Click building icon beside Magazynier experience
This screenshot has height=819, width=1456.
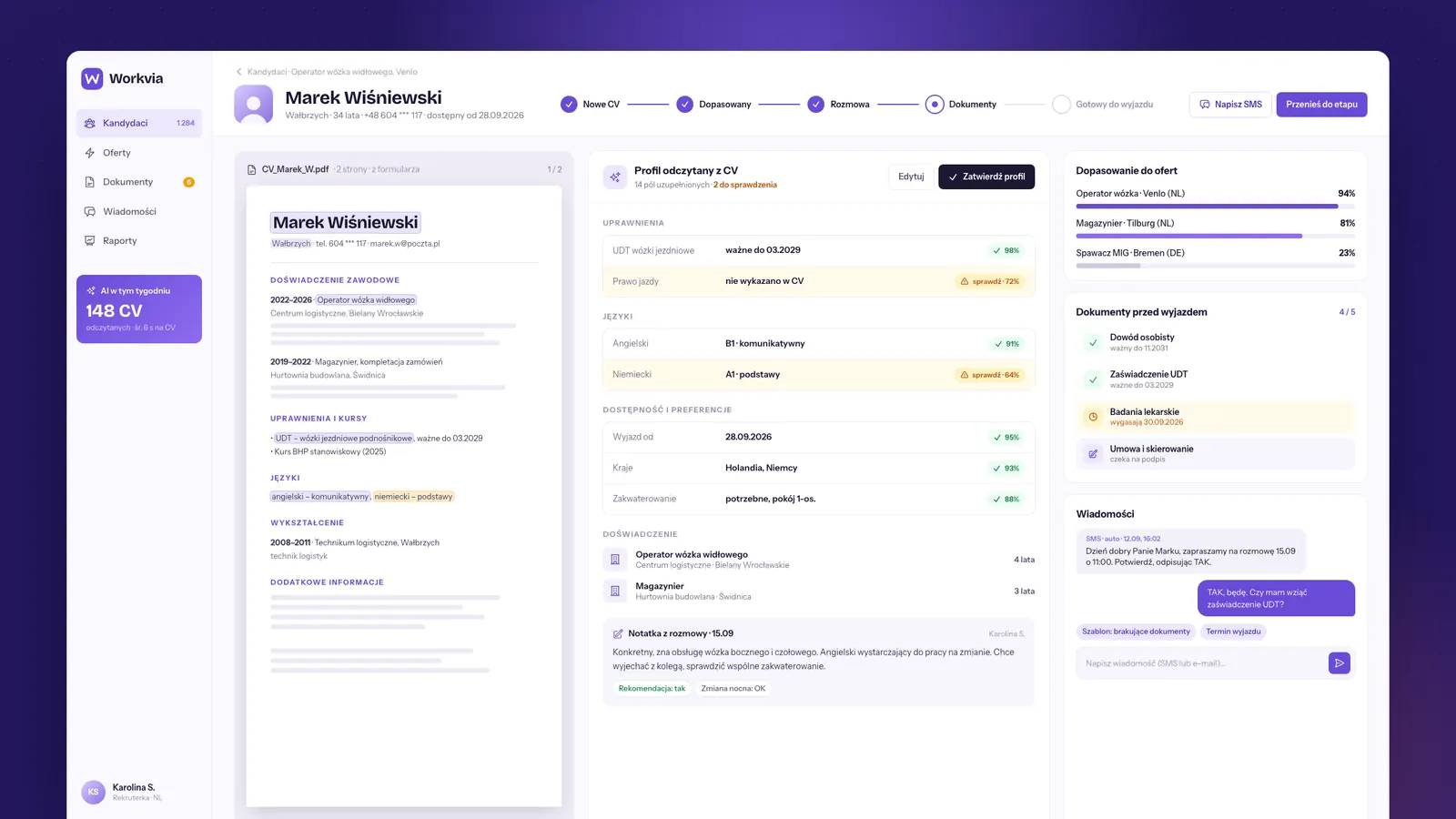click(615, 591)
